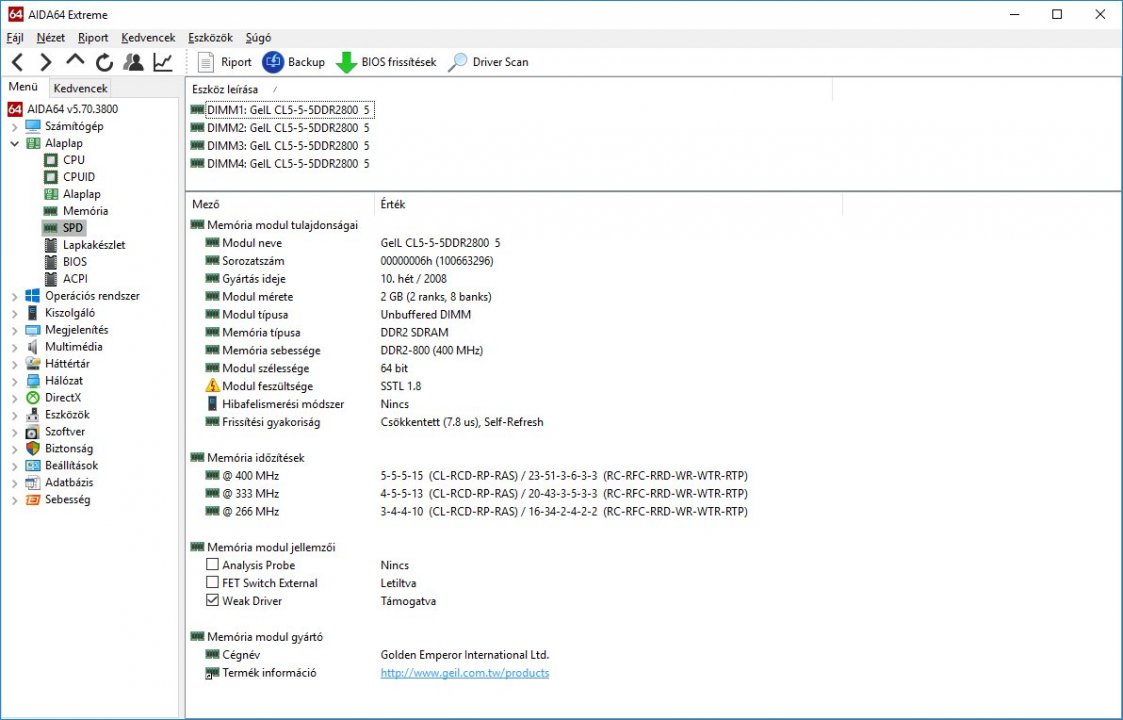Image resolution: width=1123 pixels, height=720 pixels.
Task: Select the @ 400 MHz timing row
Action: 476,476
